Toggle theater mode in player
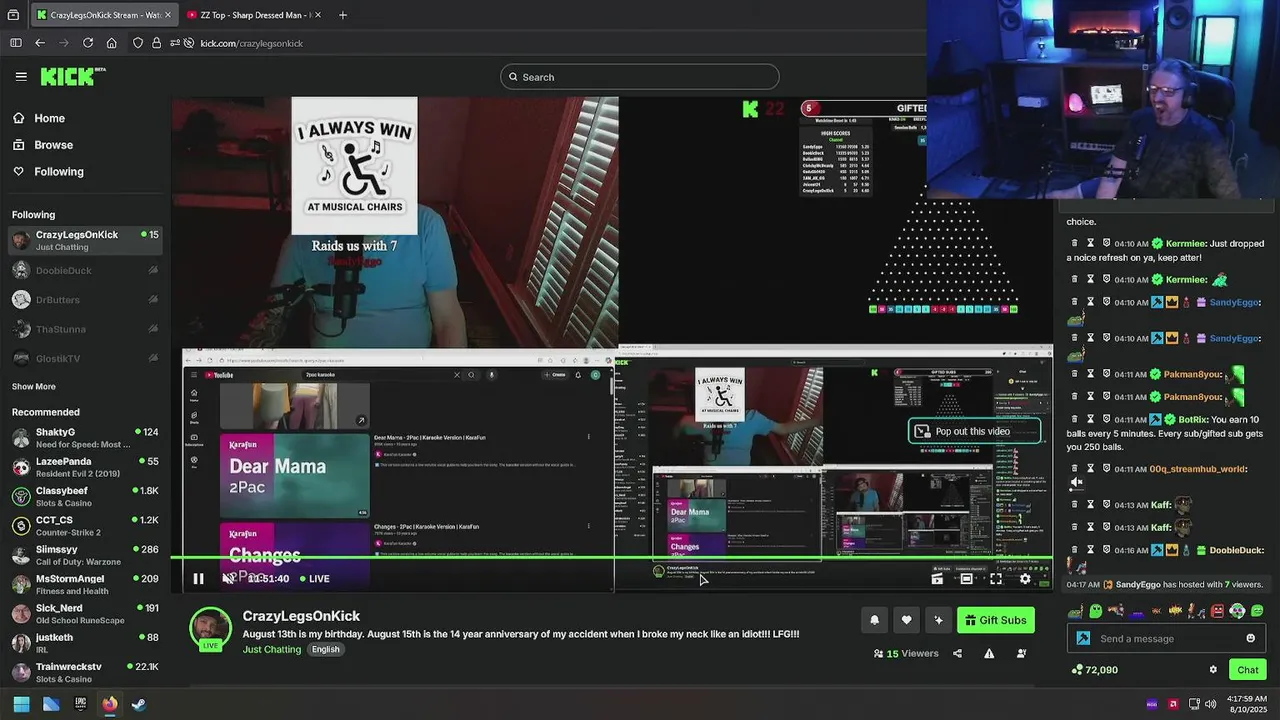The height and width of the screenshot is (720, 1280). click(x=966, y=578)
